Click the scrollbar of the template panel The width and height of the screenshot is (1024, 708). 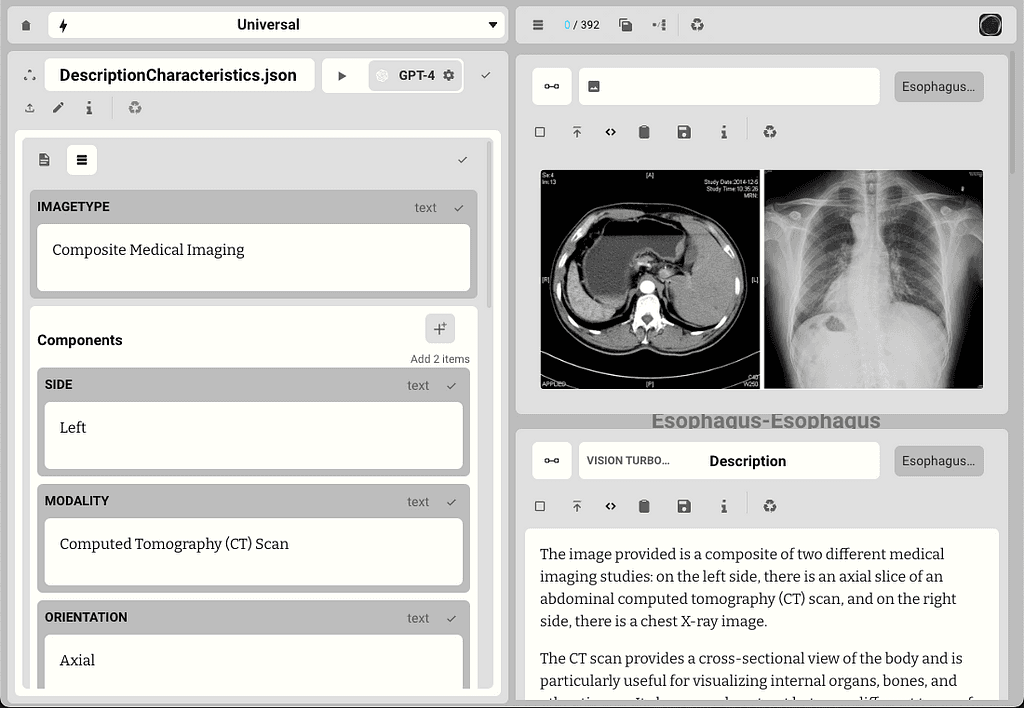click(488, 224)
